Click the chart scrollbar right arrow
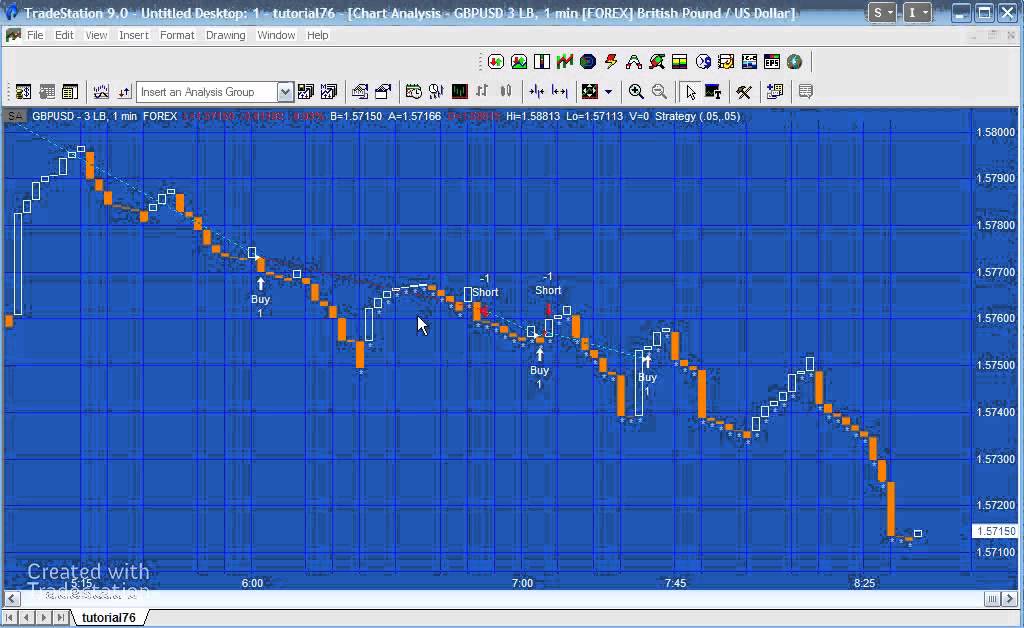The image size is (1024, 628). tap(1010, 599)
